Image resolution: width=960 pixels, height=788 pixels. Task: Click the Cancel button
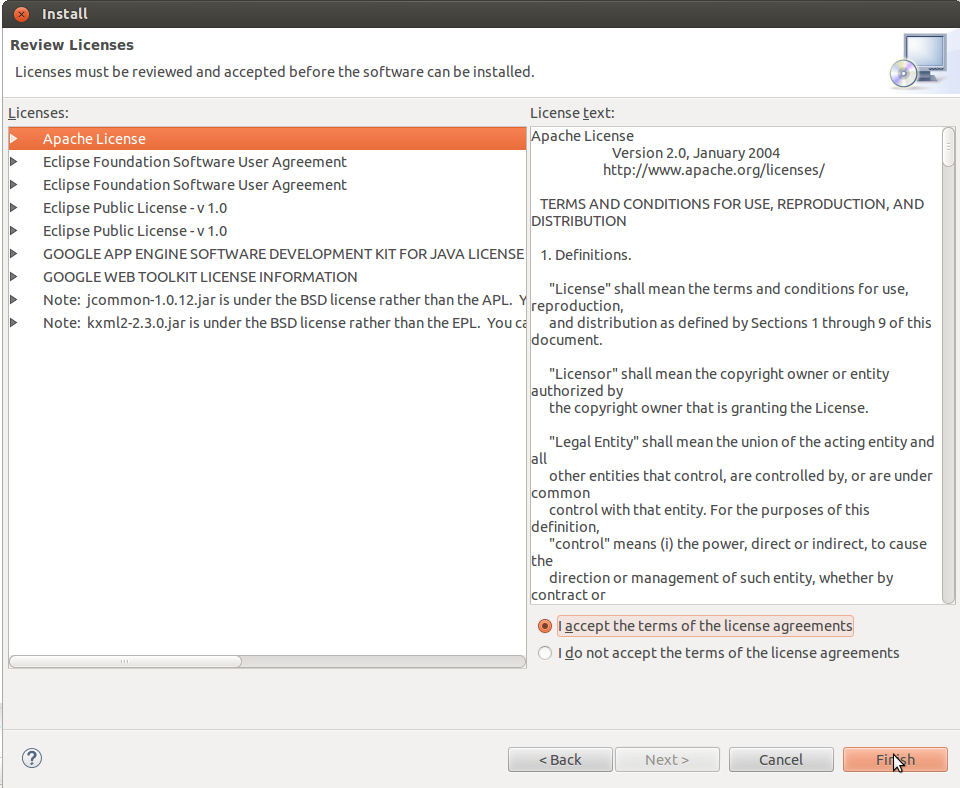781,760
